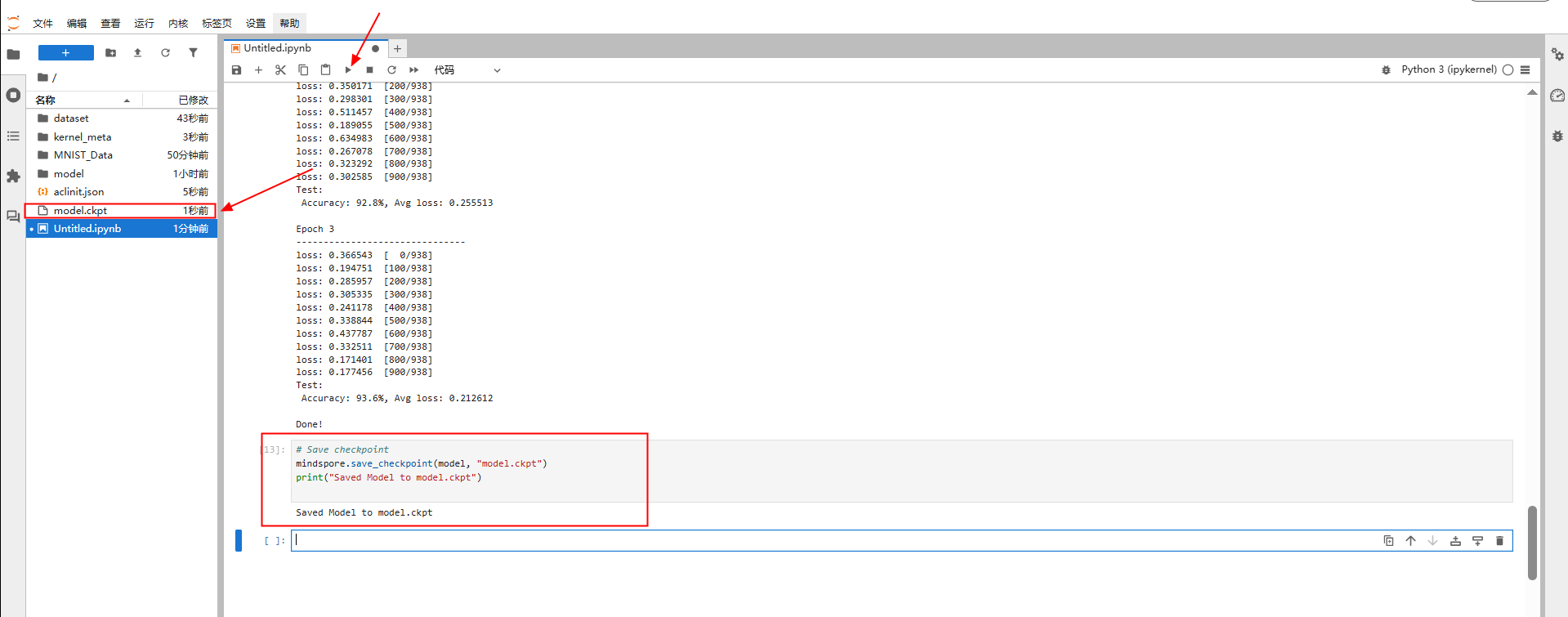Open the chat comments sidebar icon
Viewport: 1568px width, 617px height.
[x=13, y=217]
